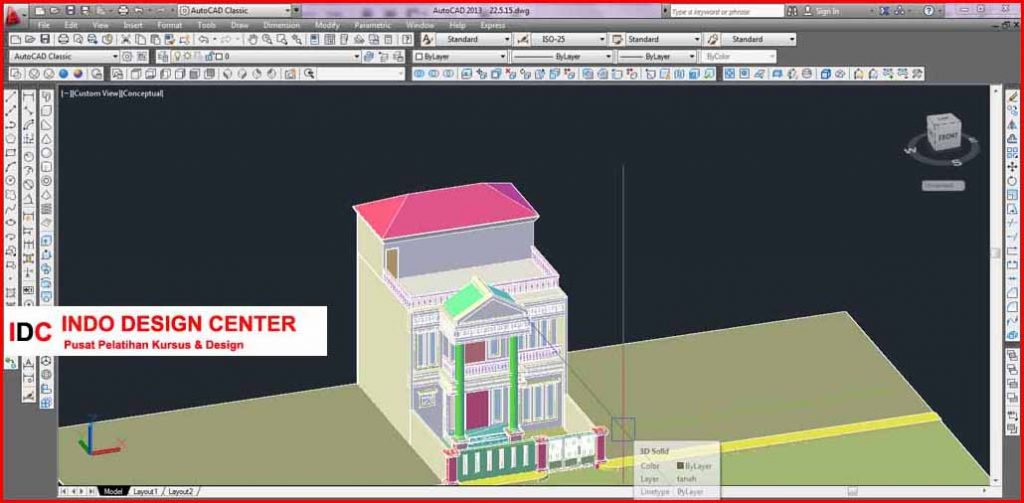
Task: Open the ISO-25 dimension style dropdown
Action: point(569,40)
